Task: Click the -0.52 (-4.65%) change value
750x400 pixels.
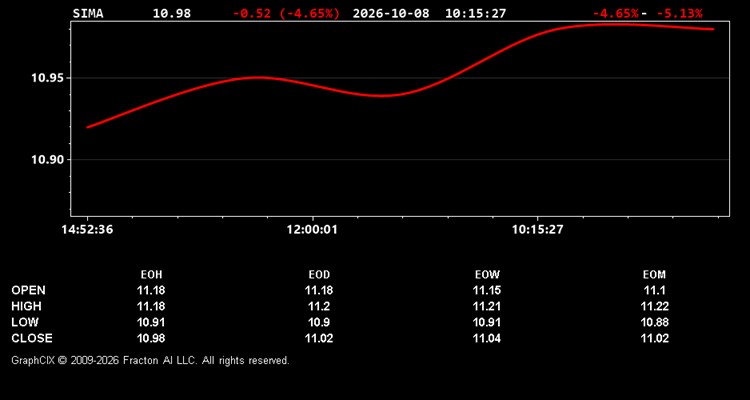Action: [x=287, y=13]
